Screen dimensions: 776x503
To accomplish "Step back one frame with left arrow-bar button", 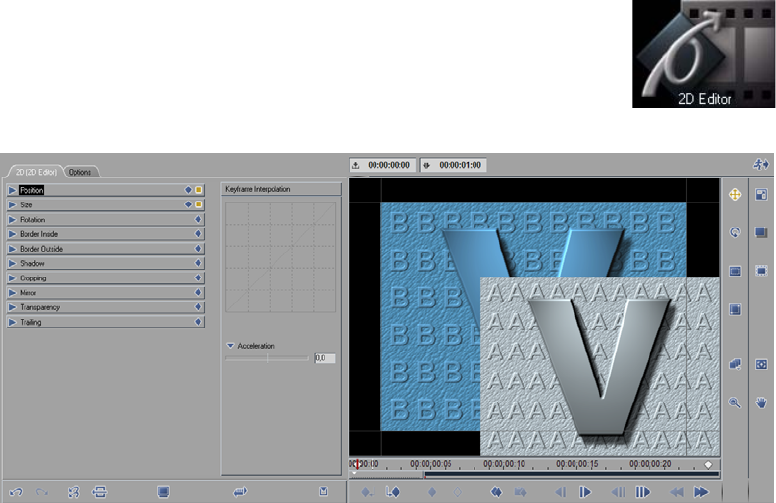I will click(561, 492).
